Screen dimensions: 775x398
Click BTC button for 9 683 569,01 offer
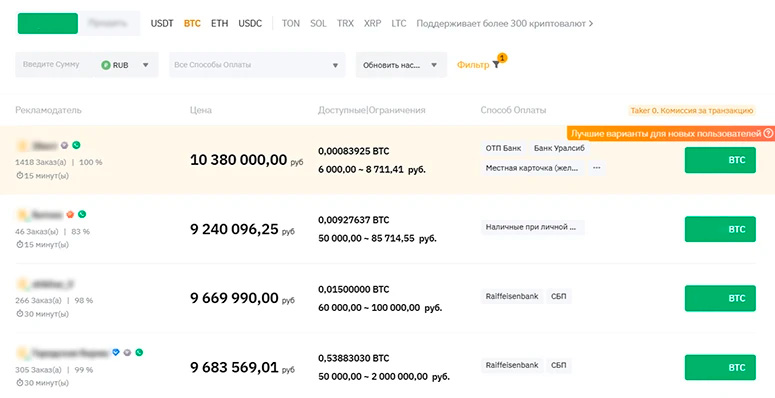(x=720, y=367)
